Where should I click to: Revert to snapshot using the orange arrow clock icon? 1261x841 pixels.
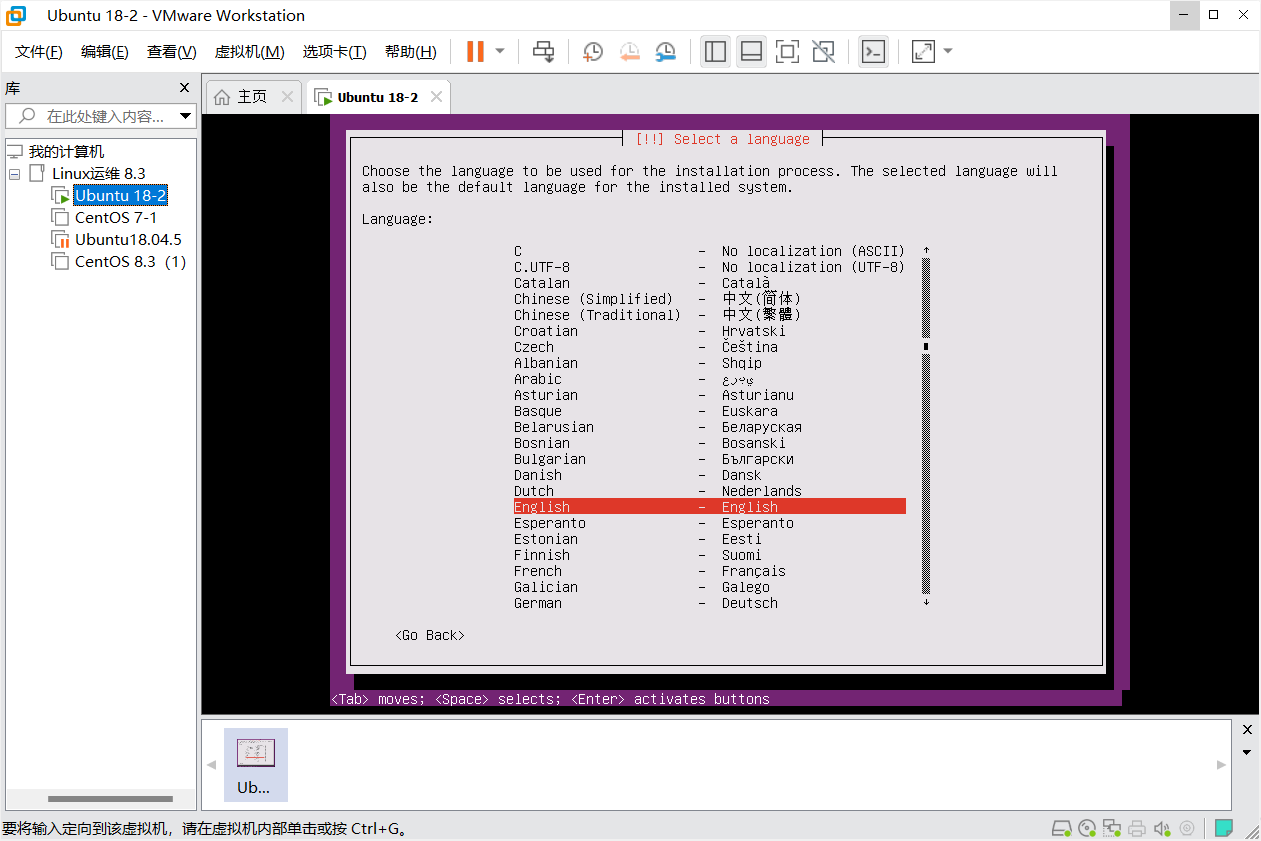pyautogui.click(x=629, y=52)
